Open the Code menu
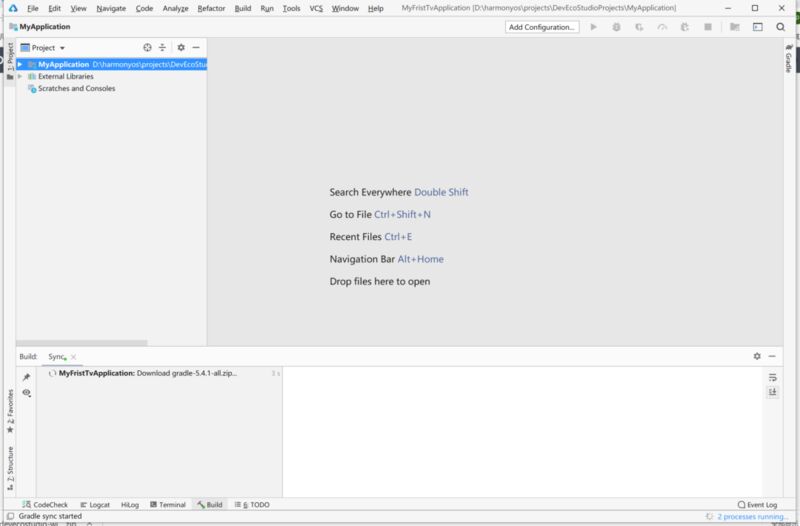This screenshot has width=800, height=526. pyautogui.click(x=144, y=8)
